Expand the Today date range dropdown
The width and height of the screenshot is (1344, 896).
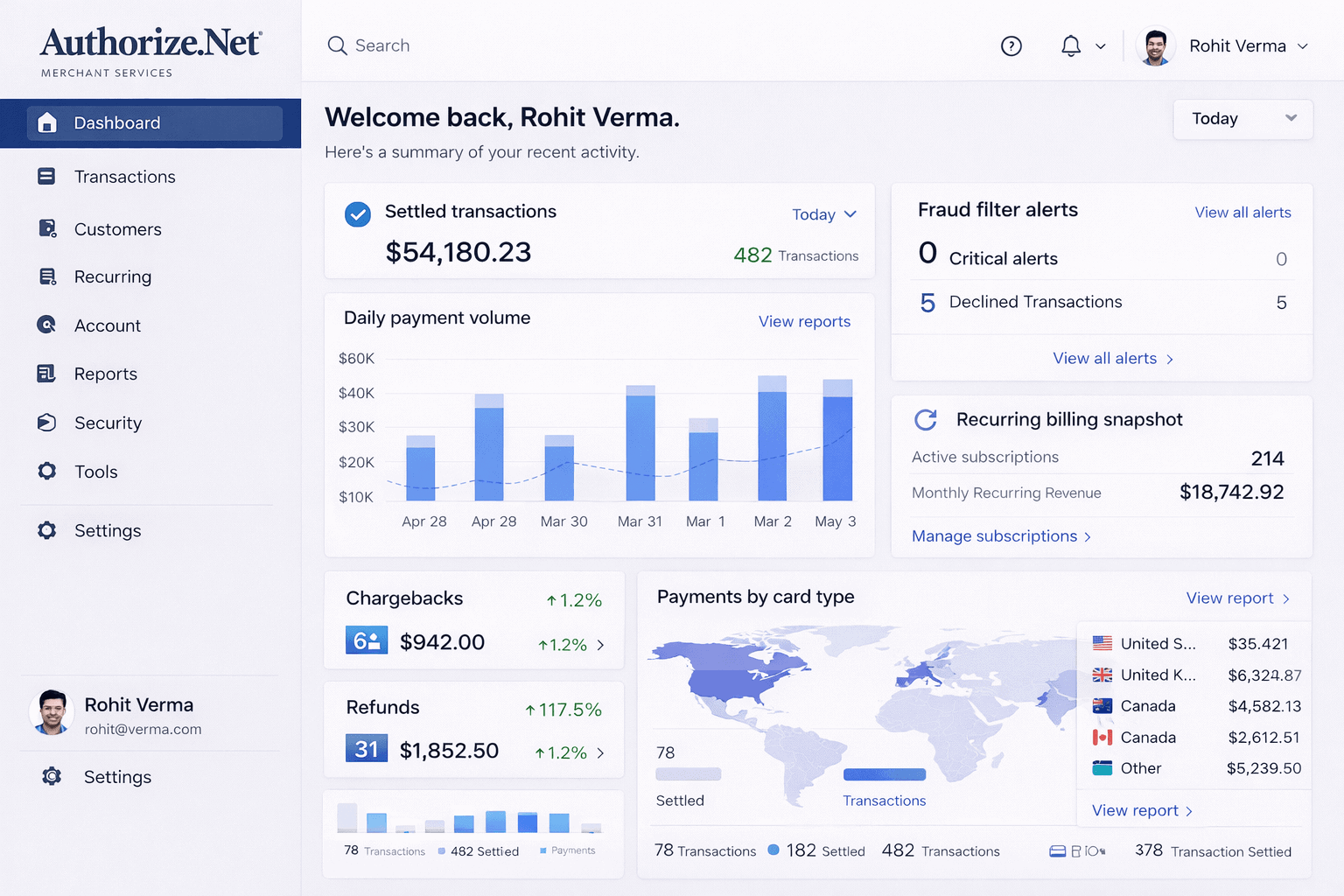pos(1242,119)
